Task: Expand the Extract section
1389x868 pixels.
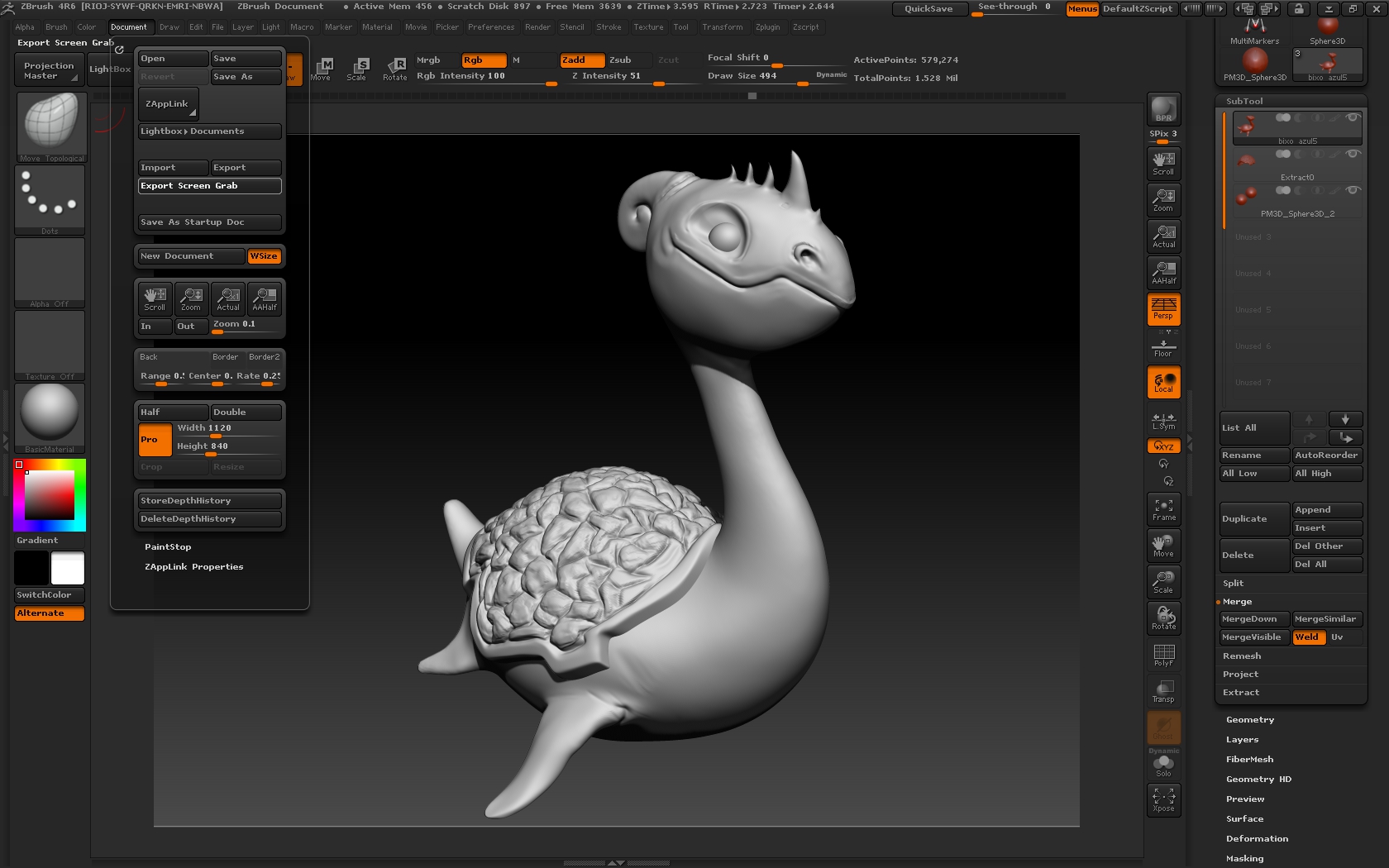Action: tap(1241, 693)
